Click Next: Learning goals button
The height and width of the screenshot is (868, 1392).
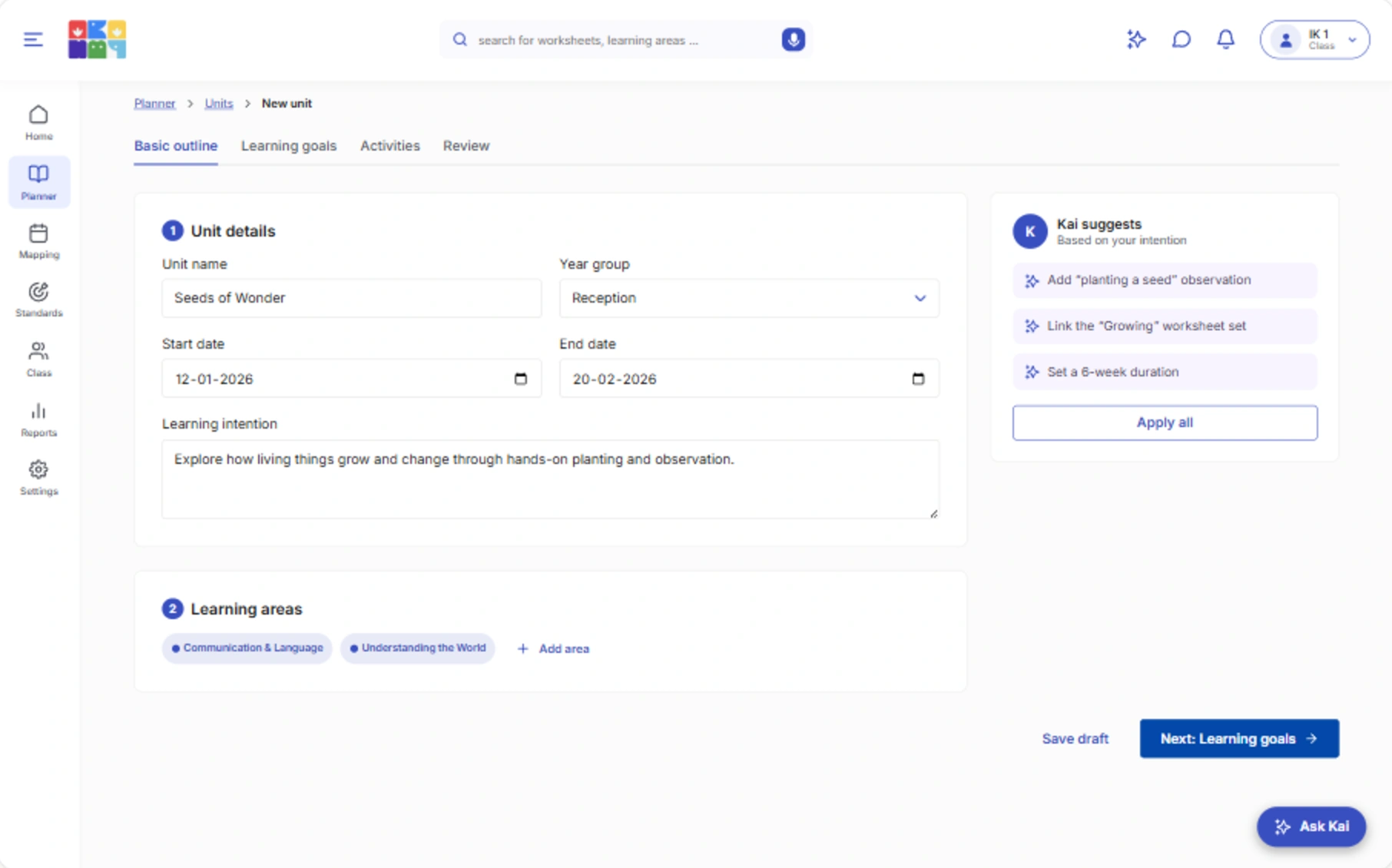tap(1239, 739)
